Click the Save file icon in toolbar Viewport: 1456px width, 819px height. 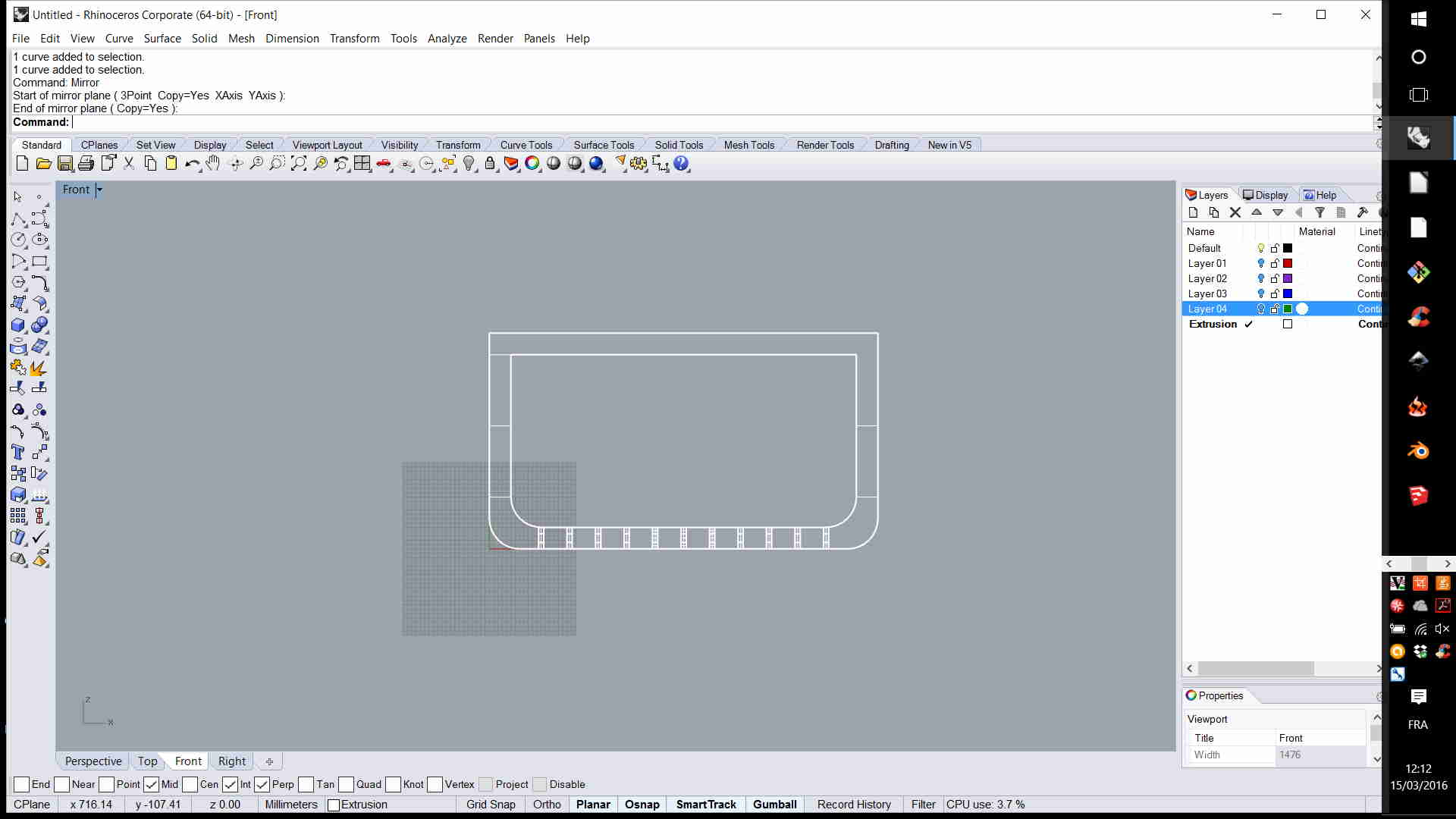65,164
